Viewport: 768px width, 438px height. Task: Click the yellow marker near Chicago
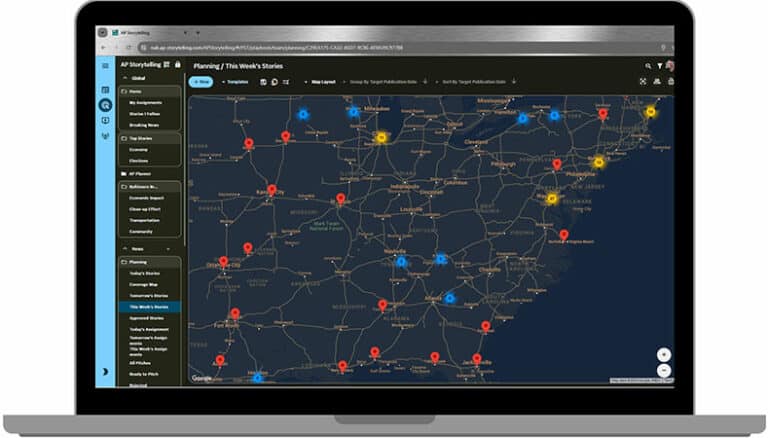pyautogui.click(x=381, y=138)
